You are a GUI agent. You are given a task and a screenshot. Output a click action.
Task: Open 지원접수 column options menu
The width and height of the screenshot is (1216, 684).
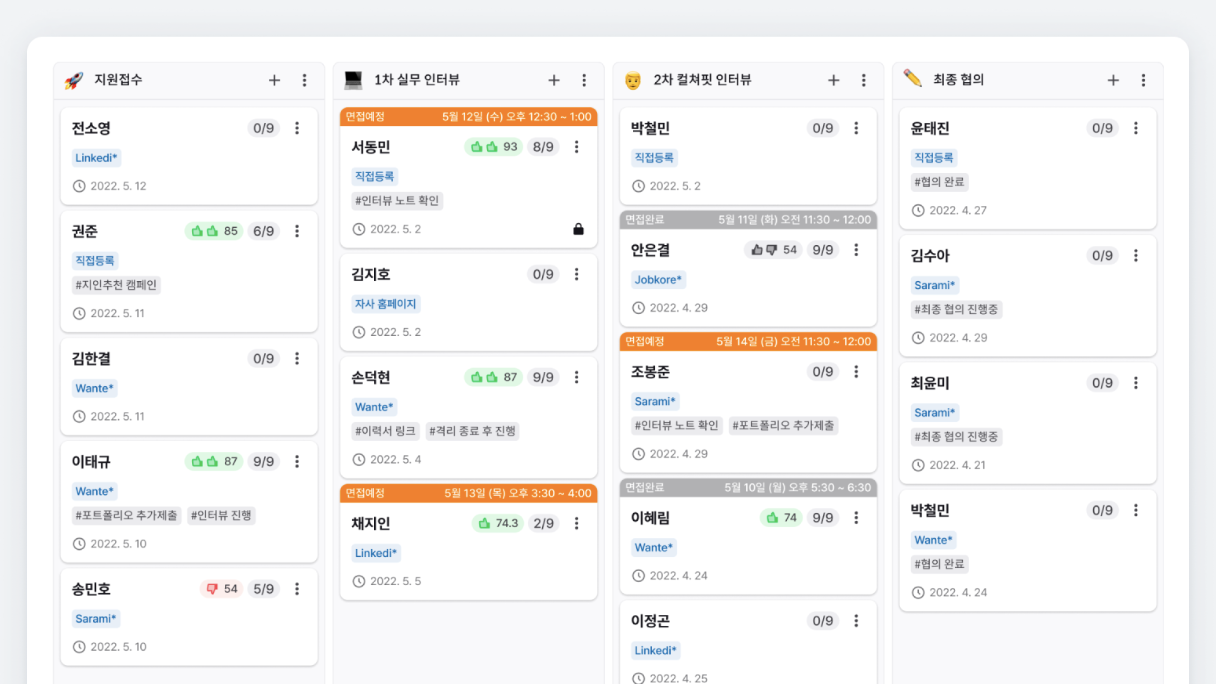305,80
